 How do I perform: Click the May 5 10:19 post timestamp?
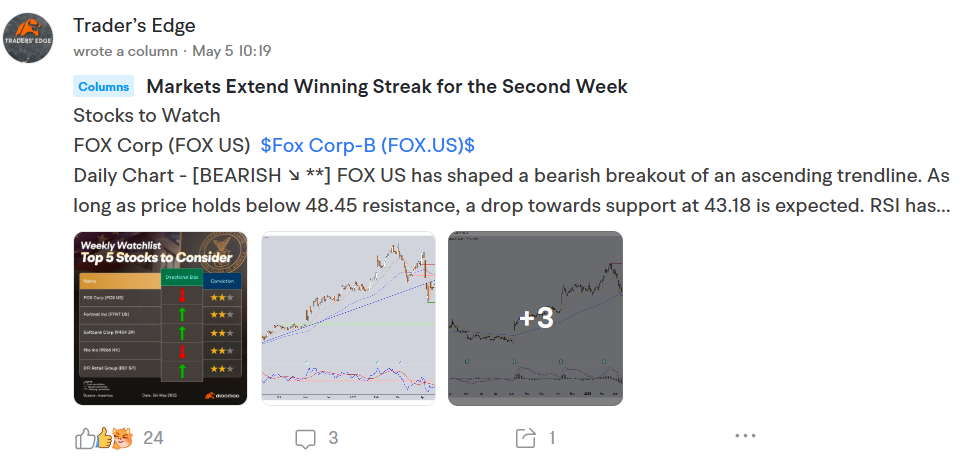tap(232, 51)
